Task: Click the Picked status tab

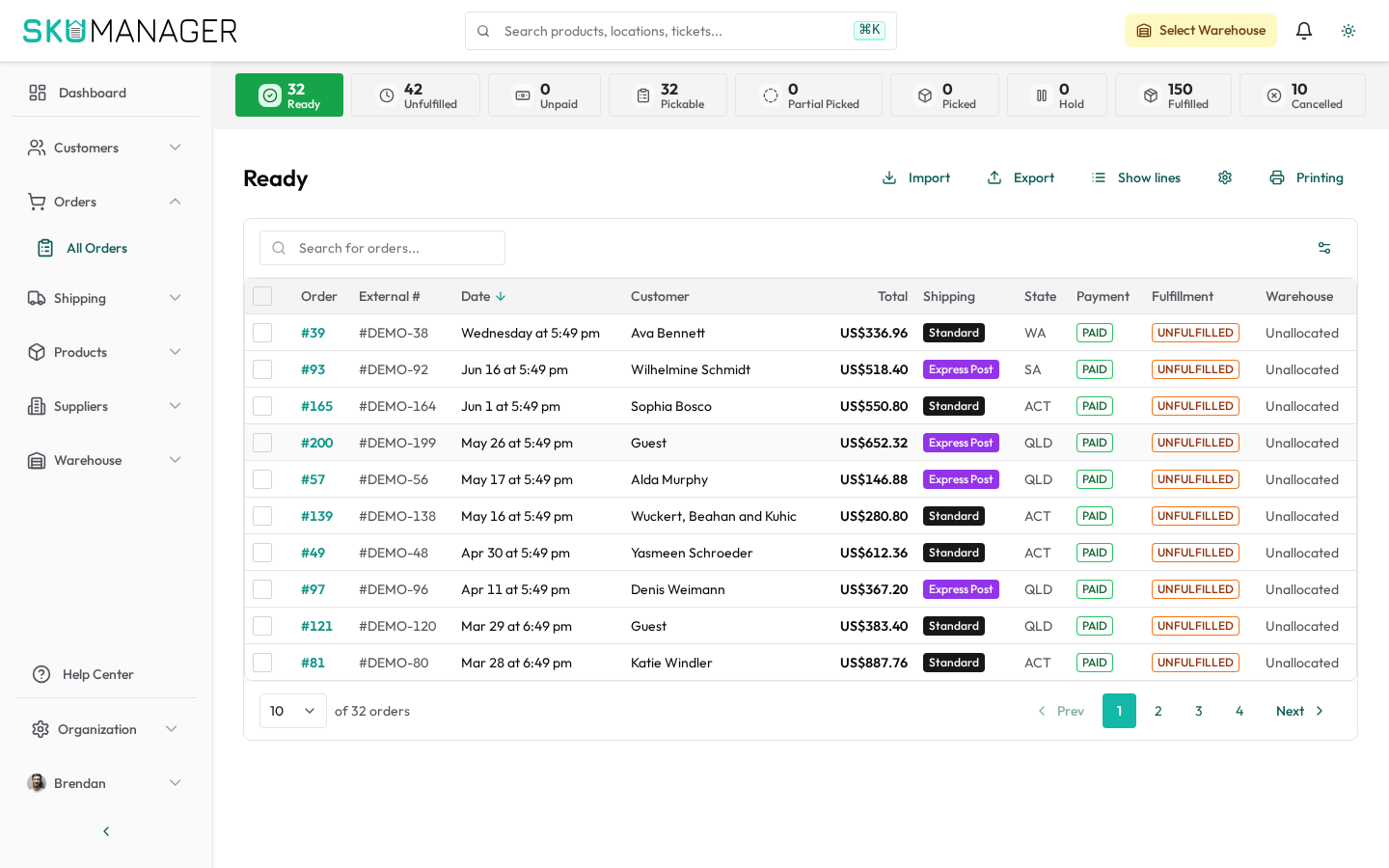Action: click(944, 95)
